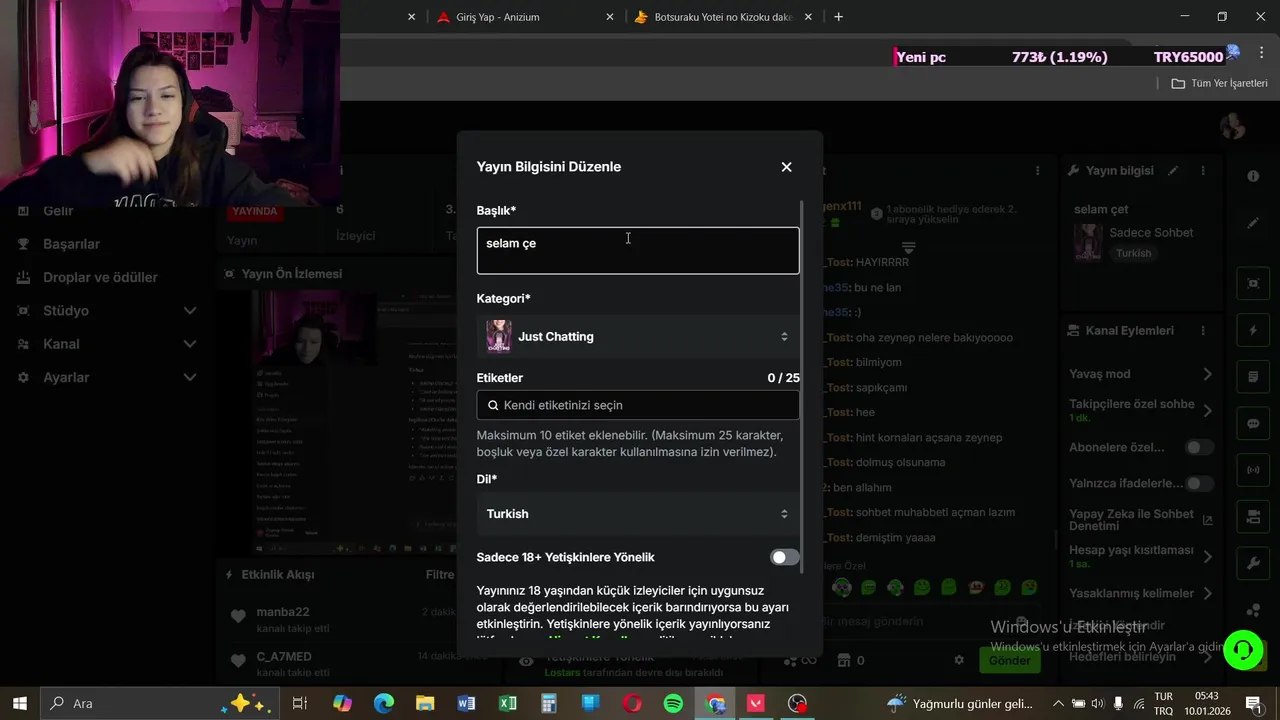Open Opera browser from the taskbar
This screenshot has height=720, width=1280.
click(x=632, y=703)
